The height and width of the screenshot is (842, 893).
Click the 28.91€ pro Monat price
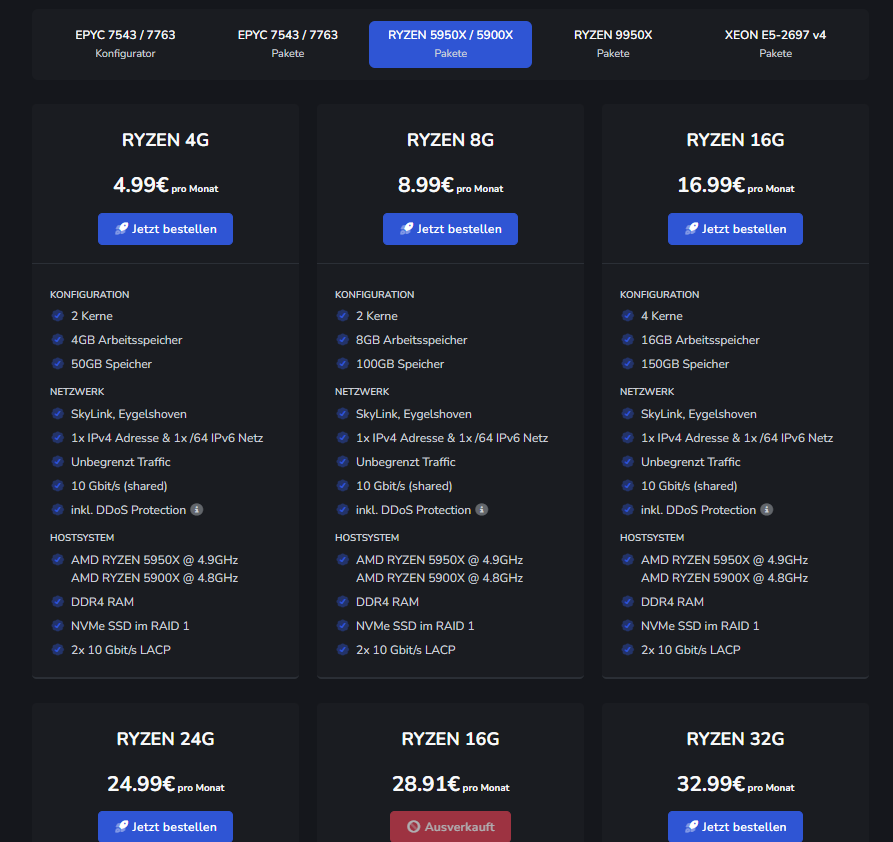[450, 784]
